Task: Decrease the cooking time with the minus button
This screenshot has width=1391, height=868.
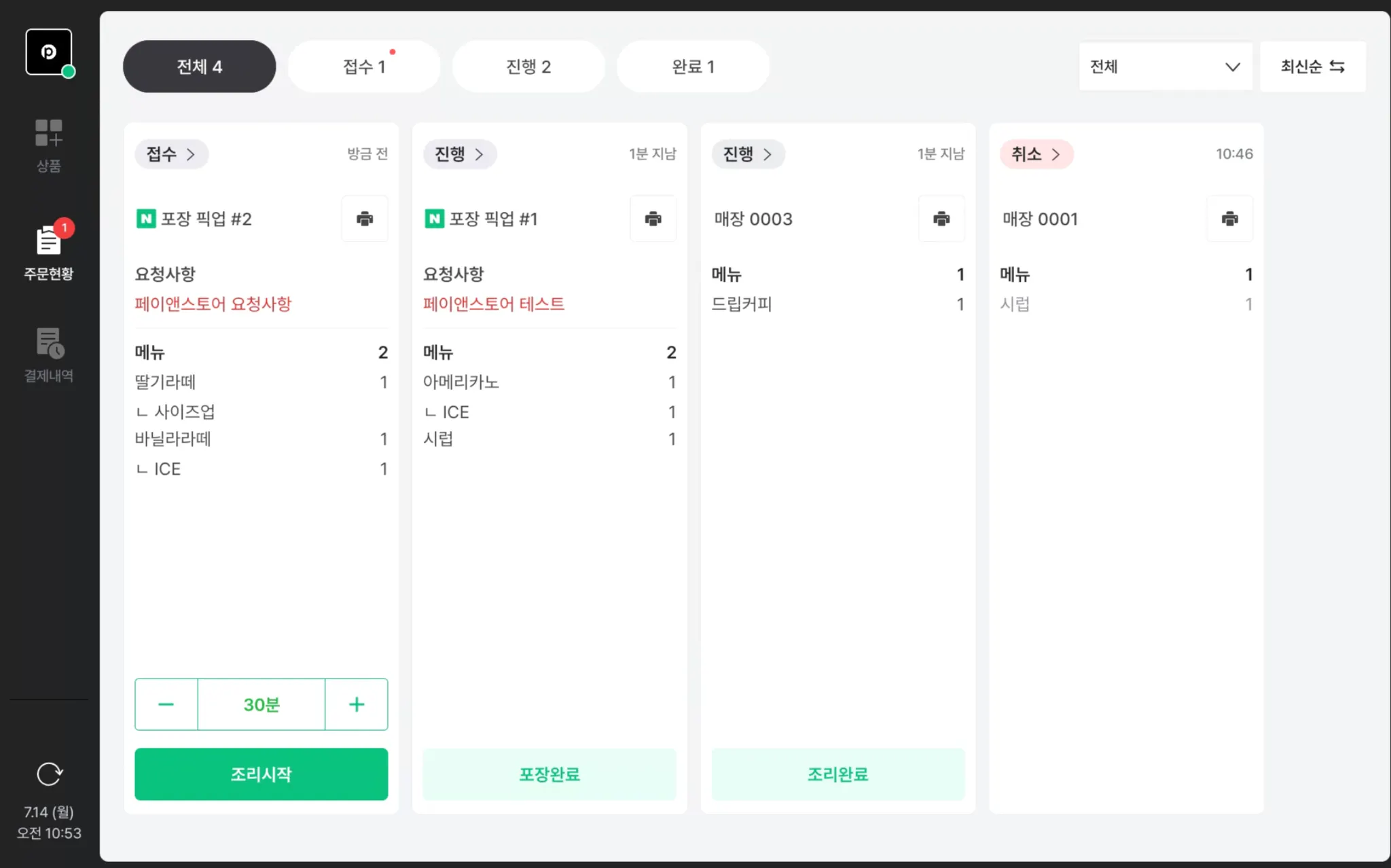Action: 166,704
